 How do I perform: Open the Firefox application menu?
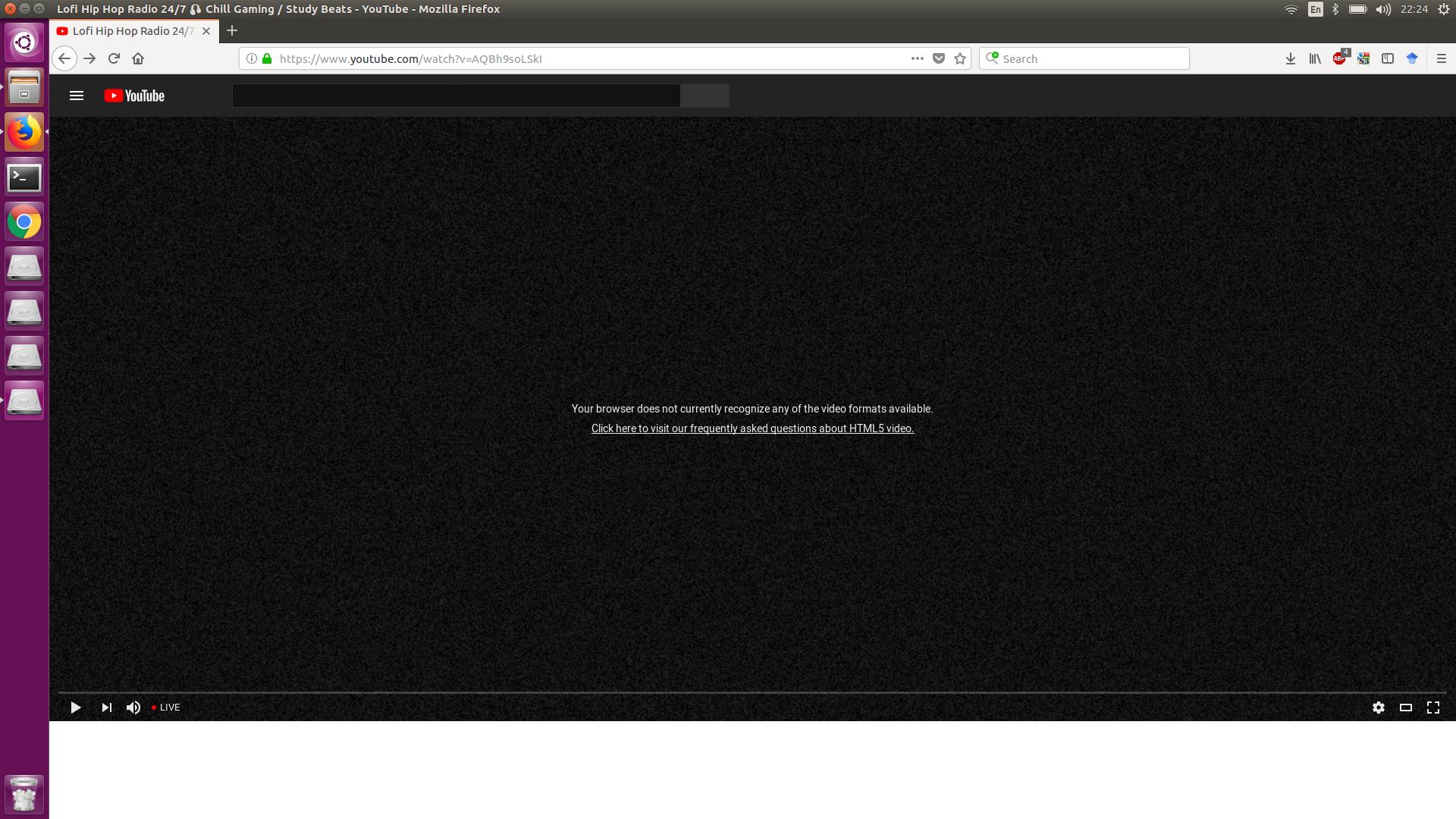[x=1441, y=58]
